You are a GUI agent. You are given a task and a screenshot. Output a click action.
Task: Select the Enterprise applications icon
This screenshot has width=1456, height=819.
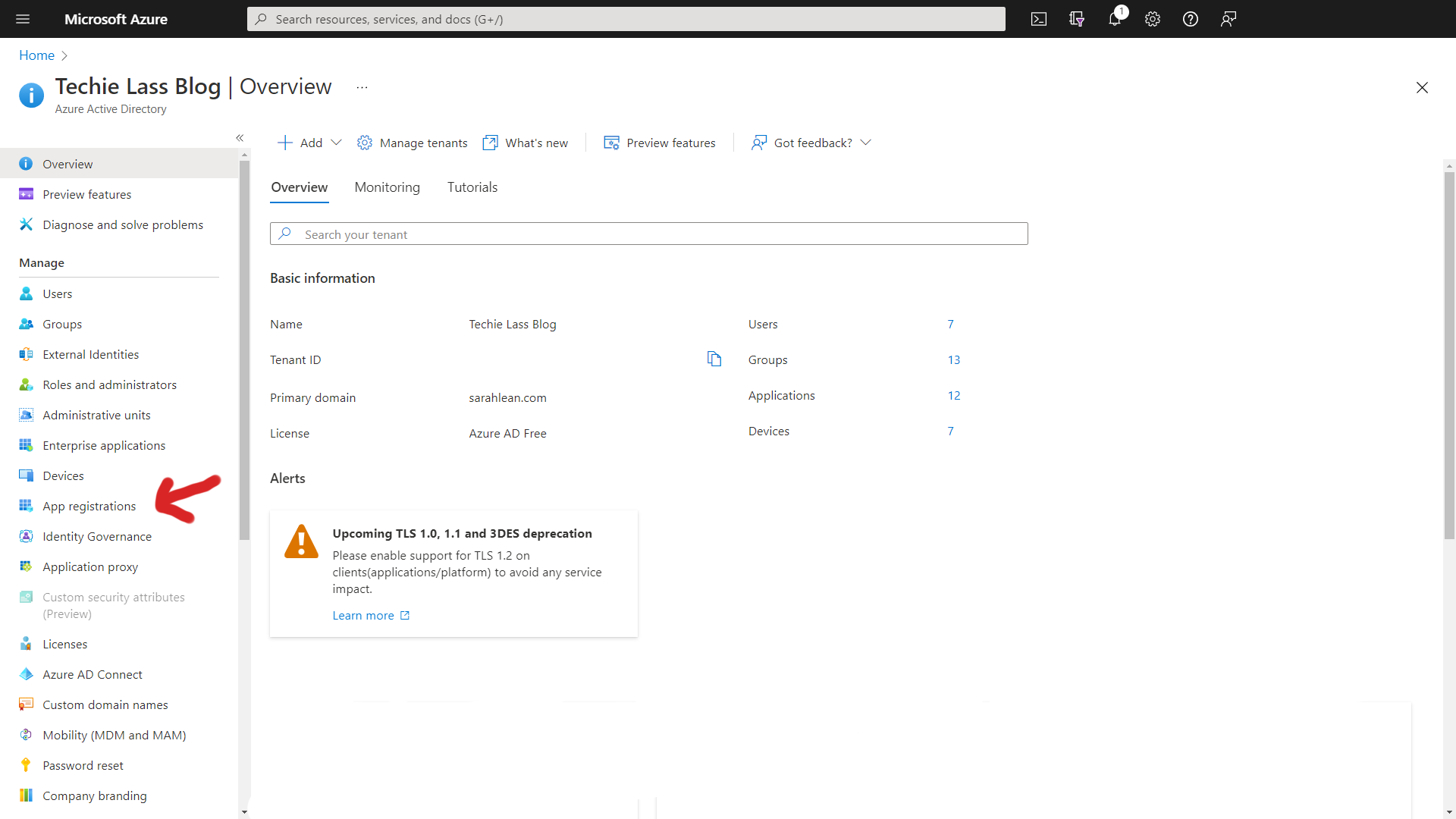coord(27,444)
